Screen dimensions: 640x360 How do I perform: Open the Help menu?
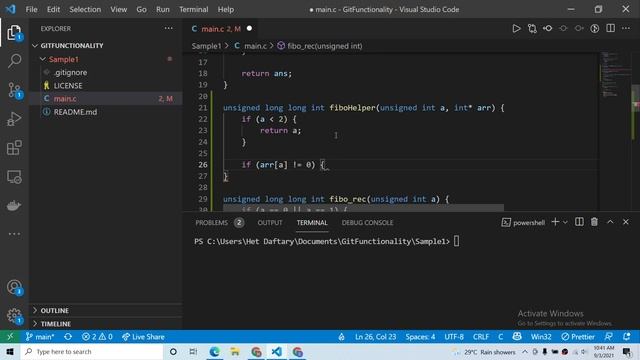226,9
